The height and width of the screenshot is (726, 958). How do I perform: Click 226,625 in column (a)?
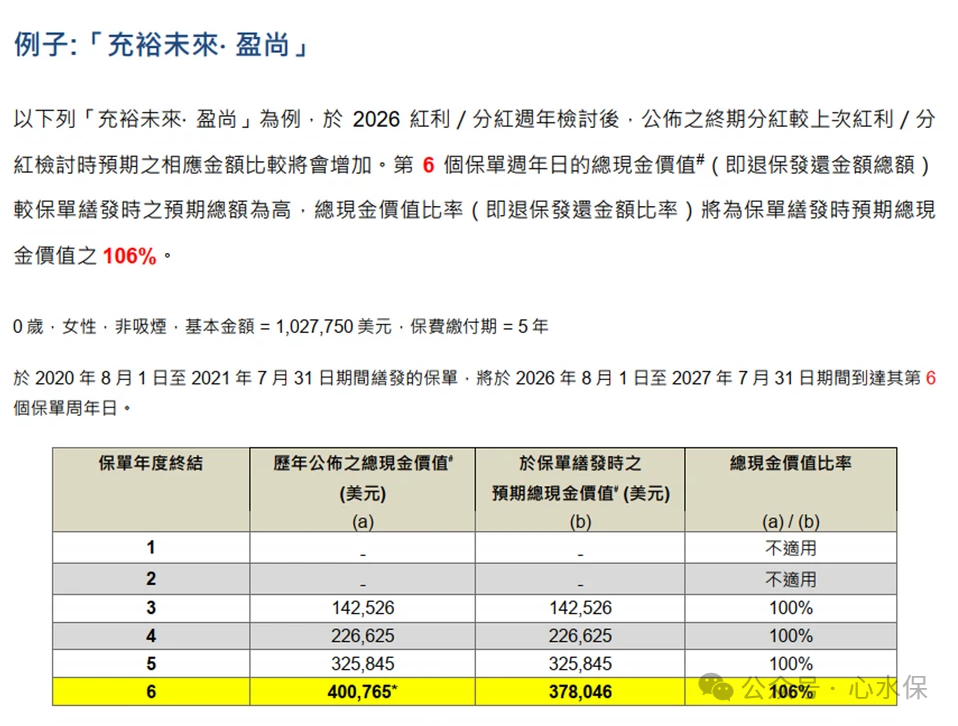tap(363, 636)
